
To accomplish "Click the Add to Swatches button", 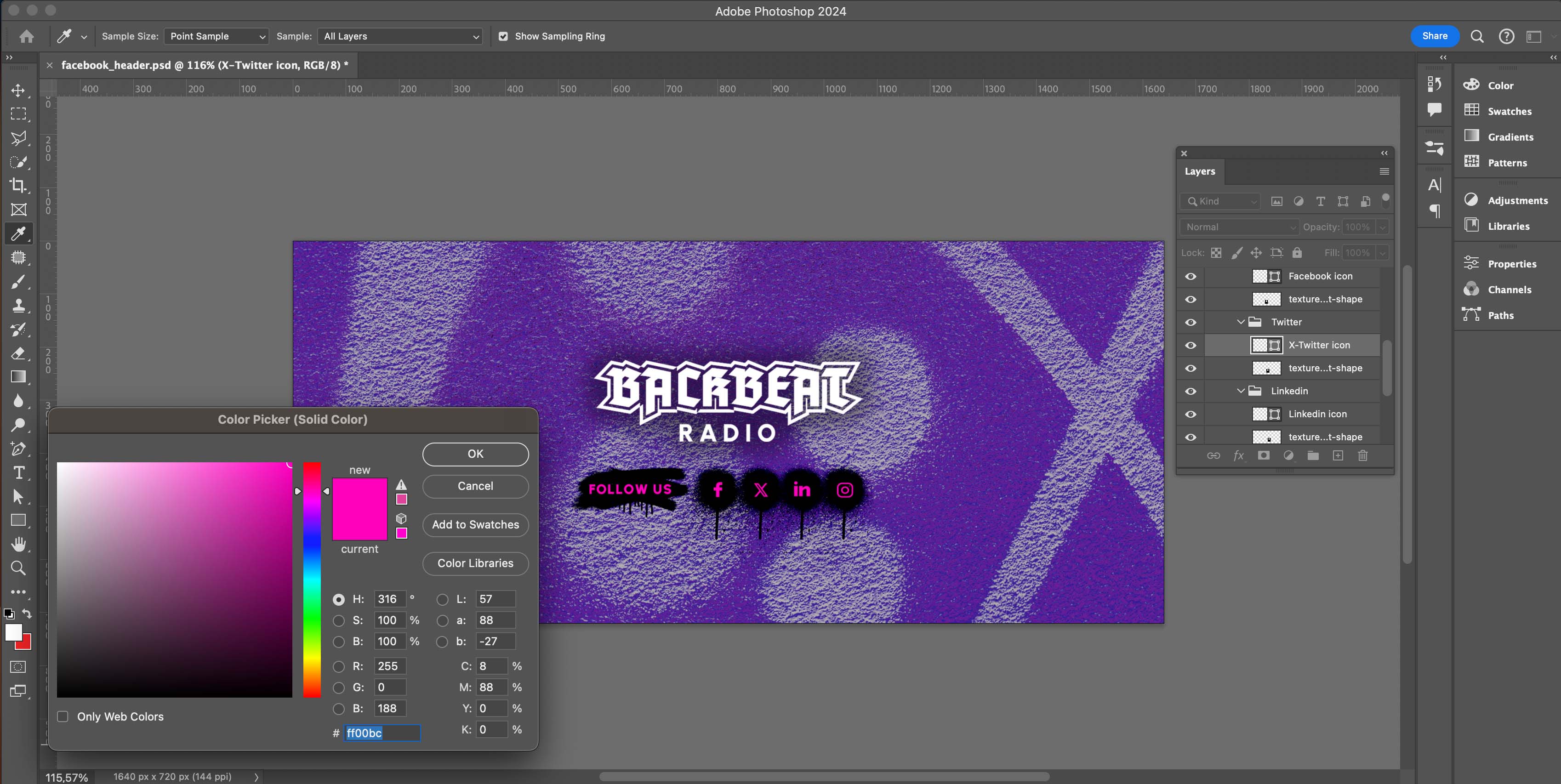I will tap(475, 525).
